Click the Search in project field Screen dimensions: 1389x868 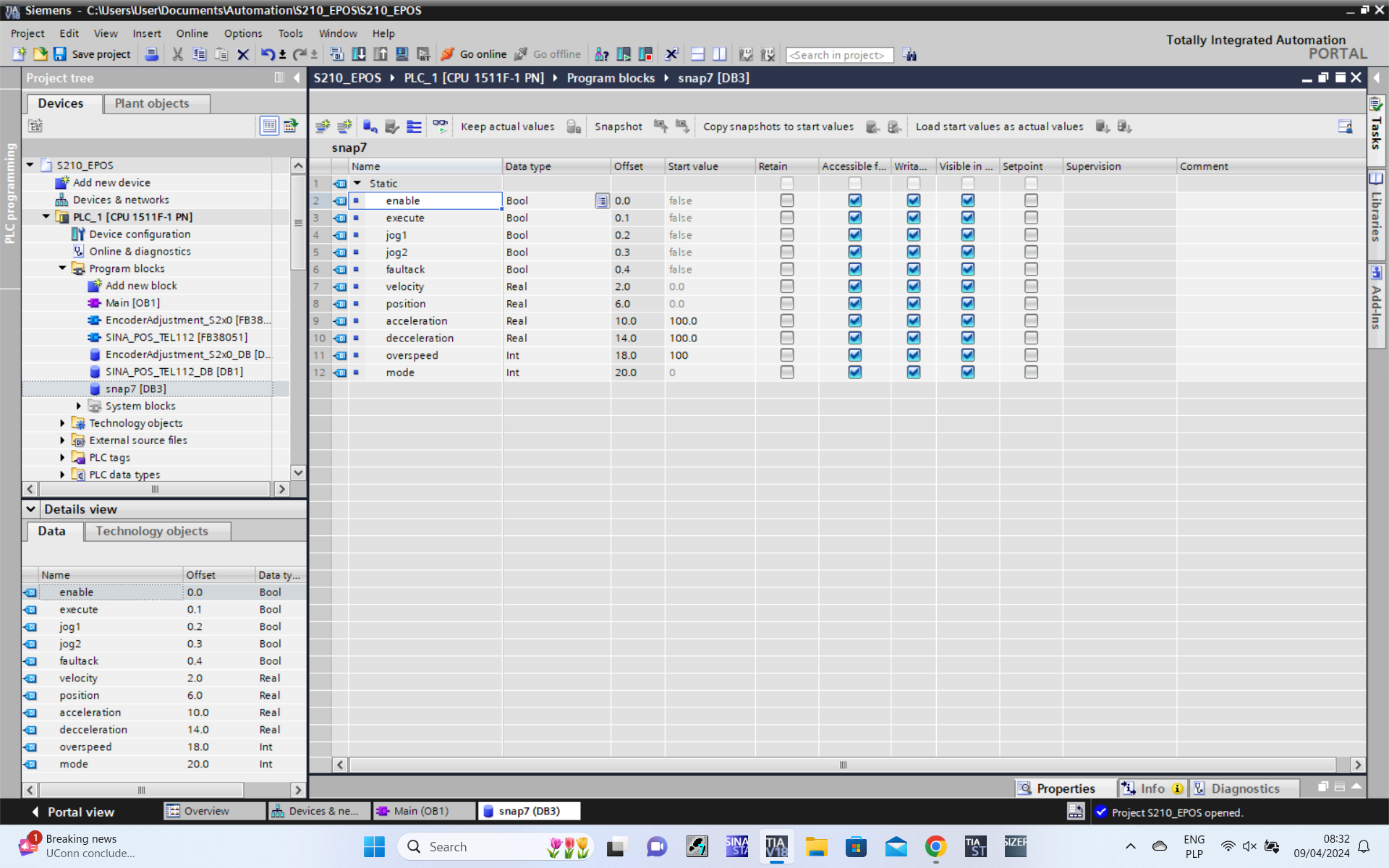coord(839,55)
